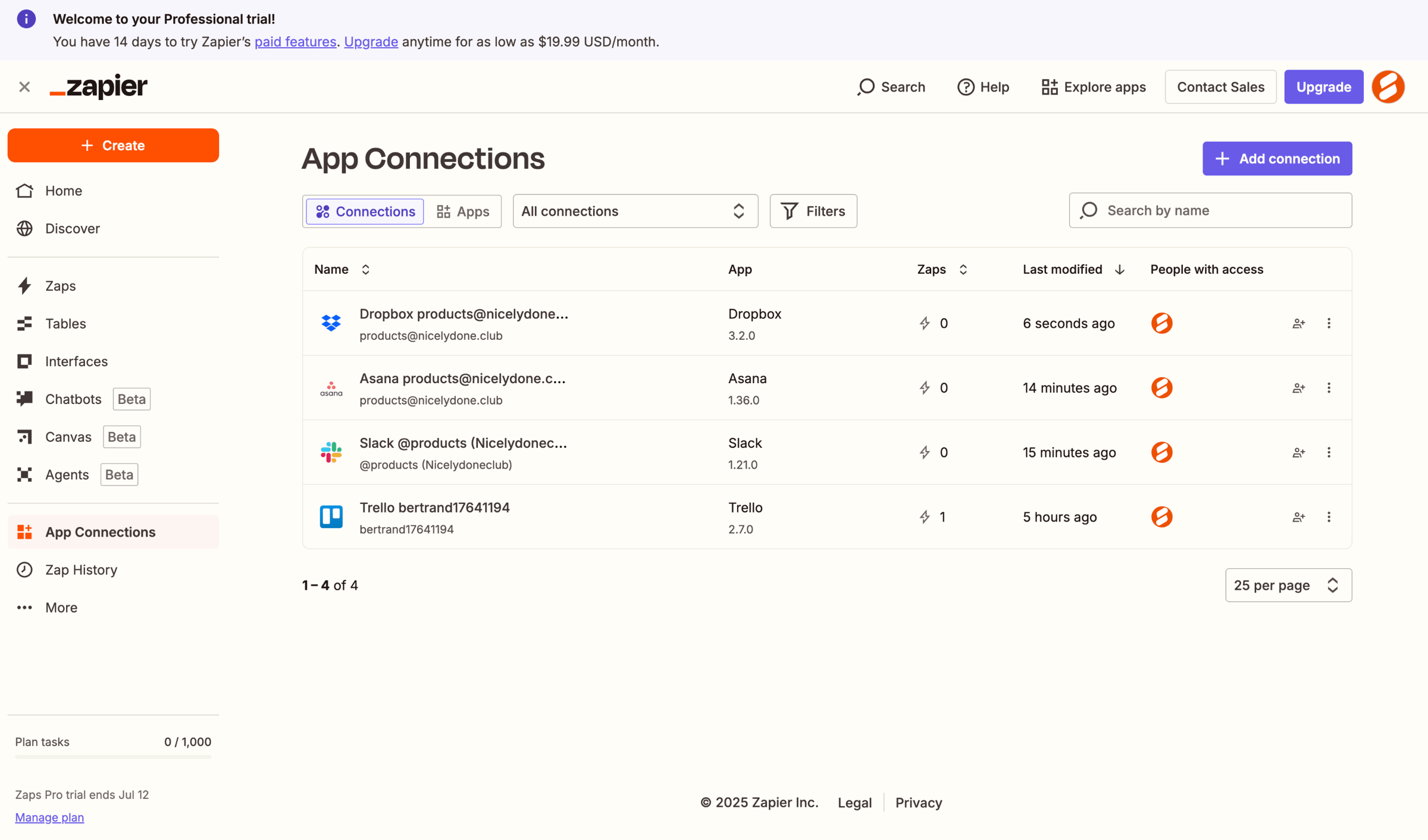
Task: Expand More in sidebar
Action: click(113, 607)
